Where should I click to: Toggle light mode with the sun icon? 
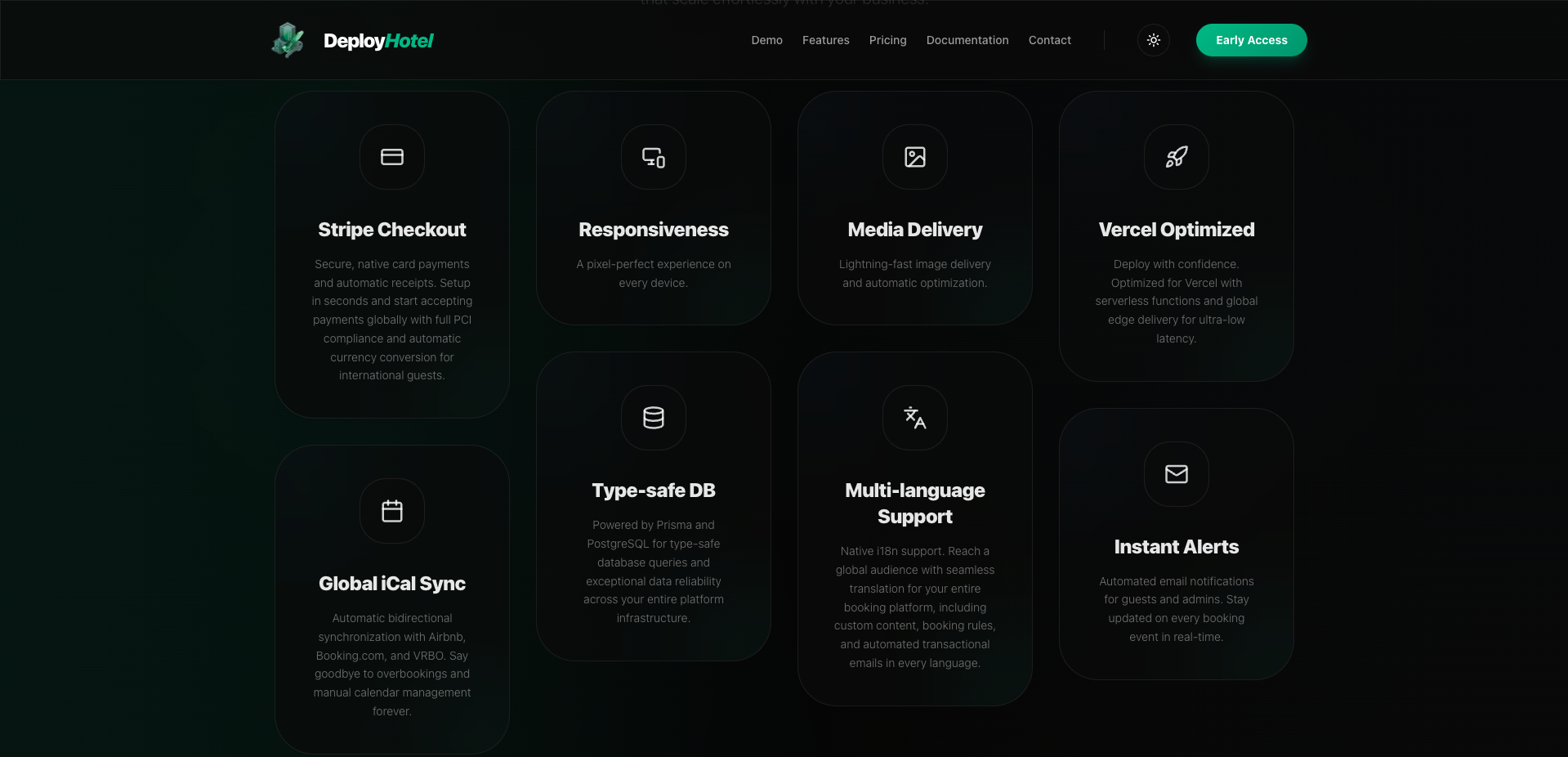point(1153,40)
